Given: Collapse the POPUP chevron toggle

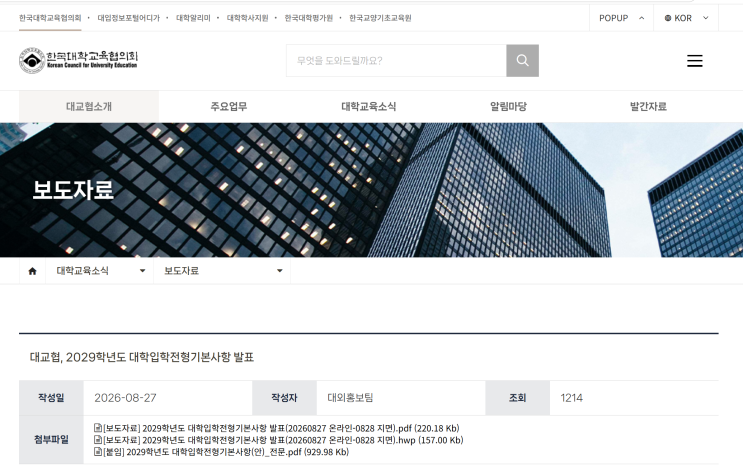Looking at the screenshot, I should click(642, 18).
